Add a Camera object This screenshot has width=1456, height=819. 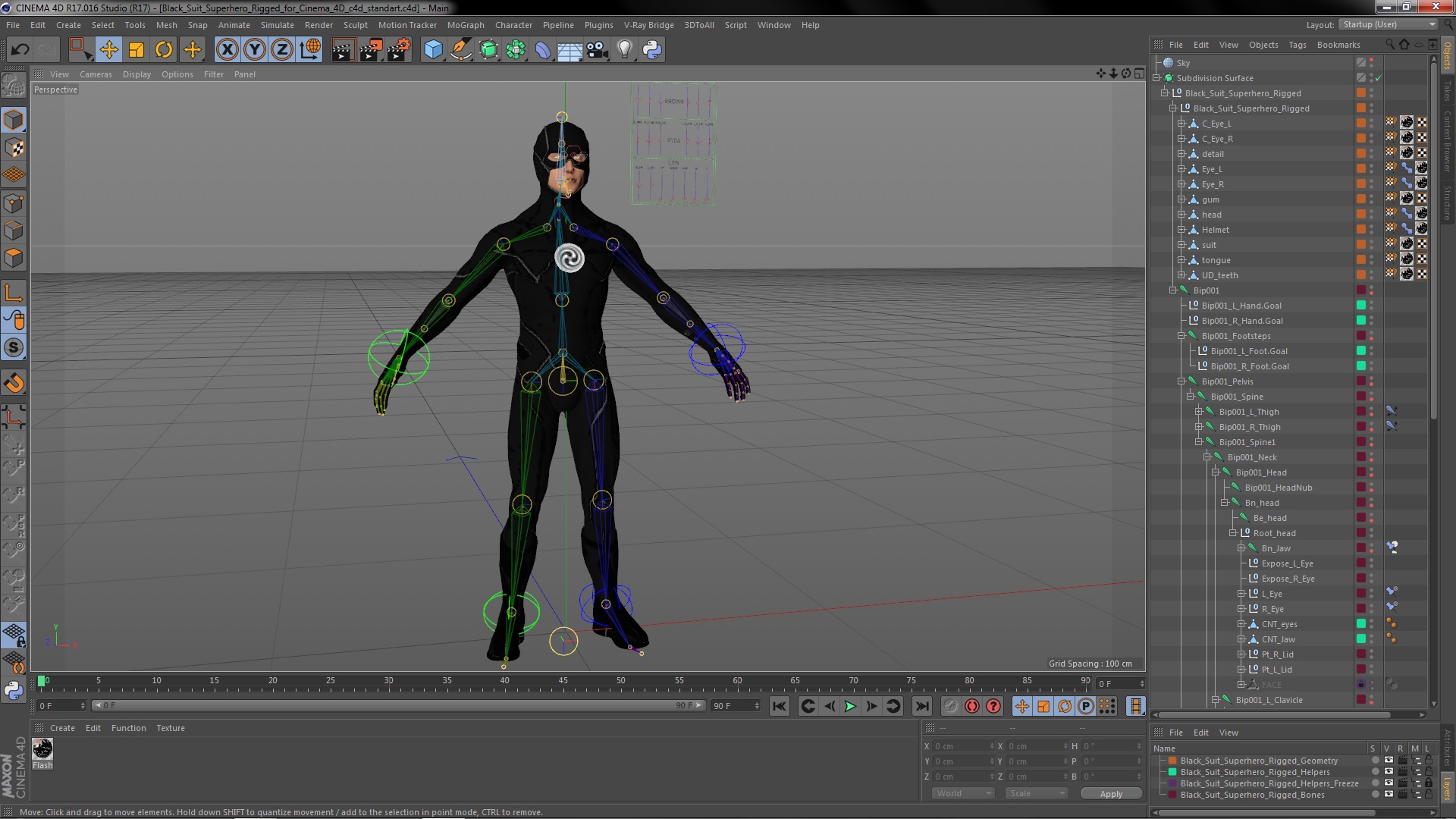point(597,50)
